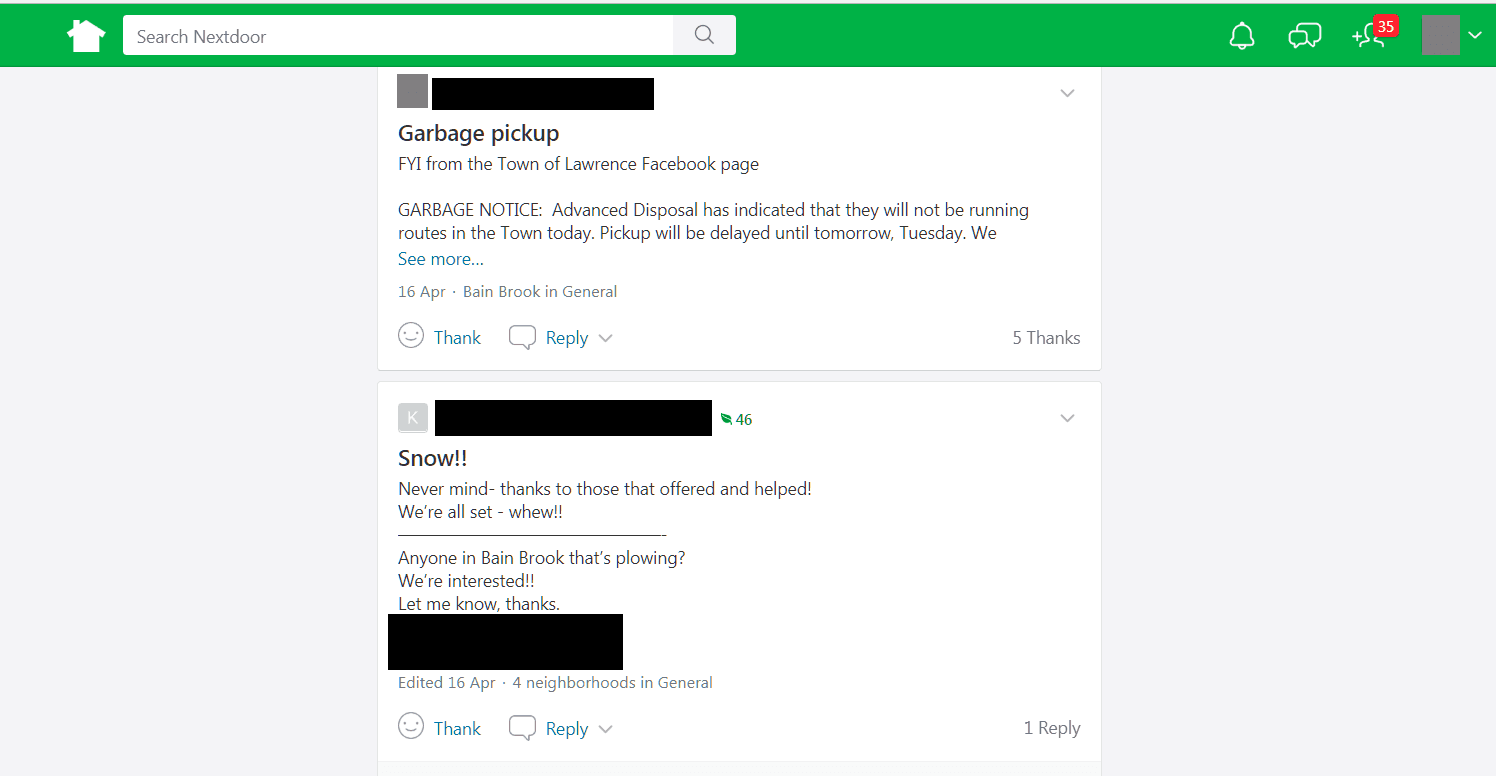Image resolution: width=1496 pixels, height=776 pixels.
Task: Click speech bubble icon on Garbage pickup post
Action: [x=522, y=337]
